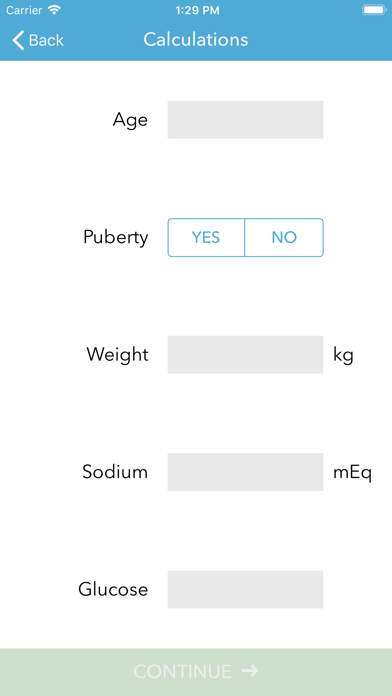Click the mEq unit label
Image resolution: width=392 pixels, height=696 pixels.
pos(352,473)
